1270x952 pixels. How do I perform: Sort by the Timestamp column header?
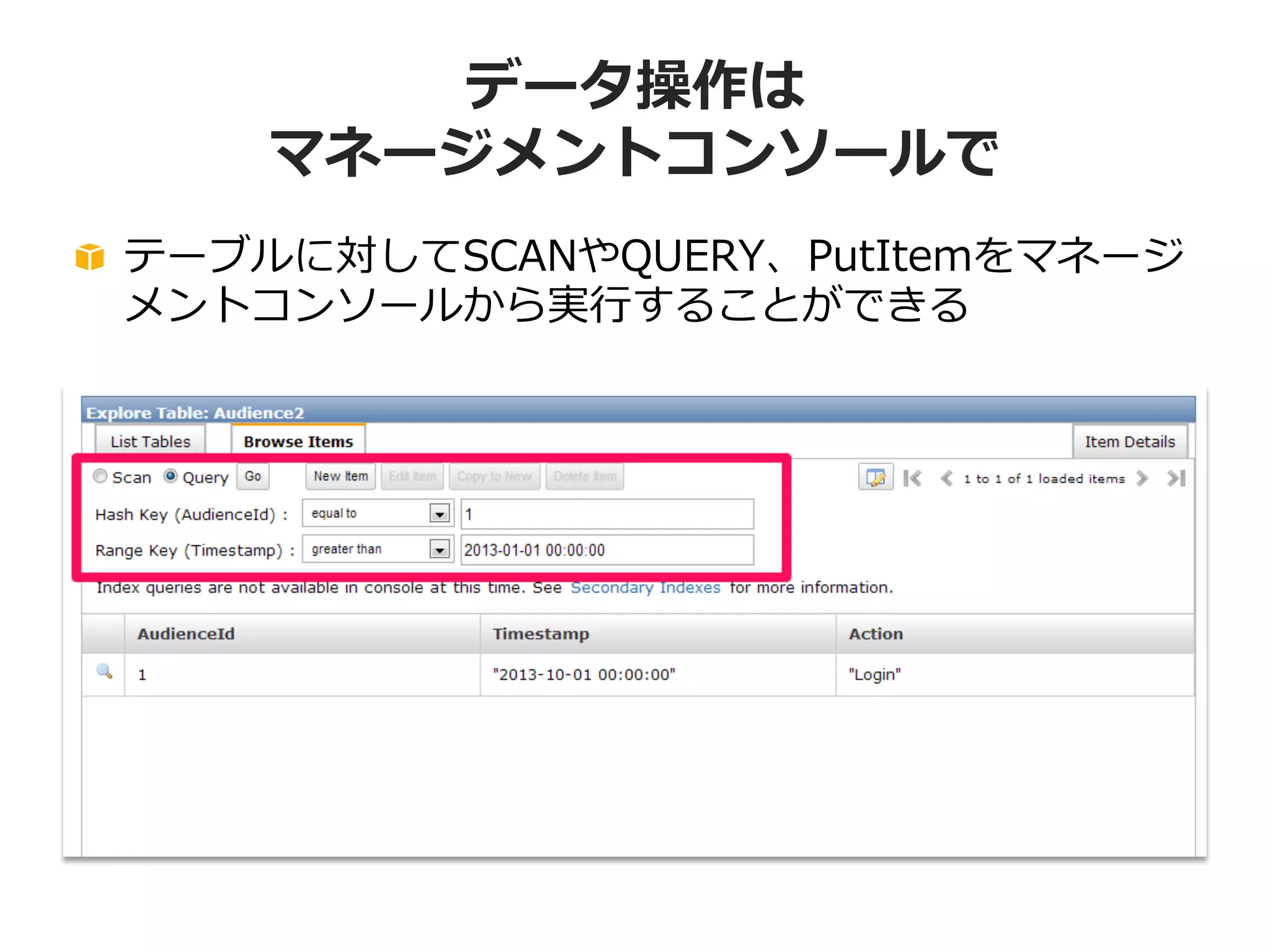[x=658, y=633]
